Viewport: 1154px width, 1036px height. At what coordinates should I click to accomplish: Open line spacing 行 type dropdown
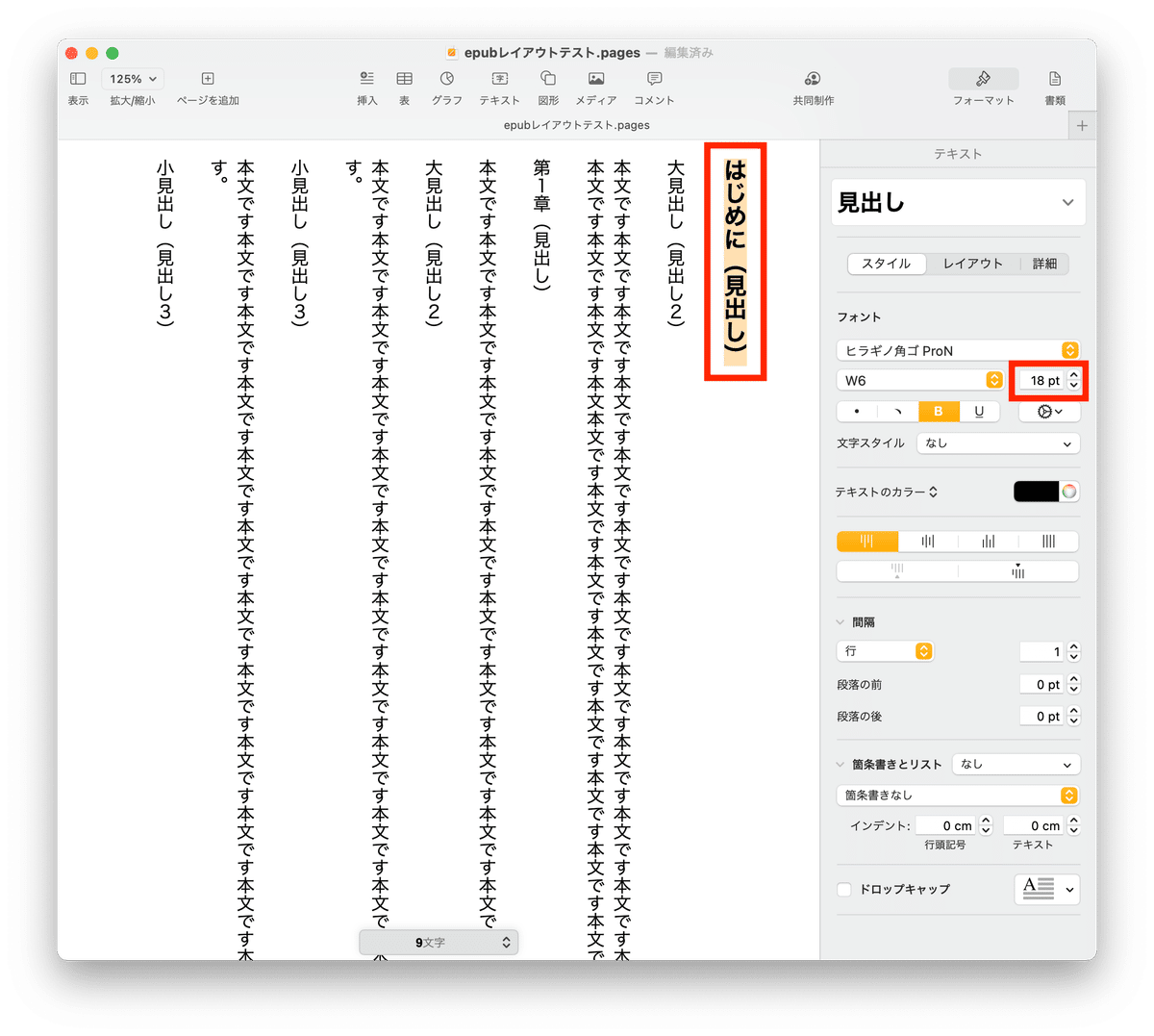point(885,651)
